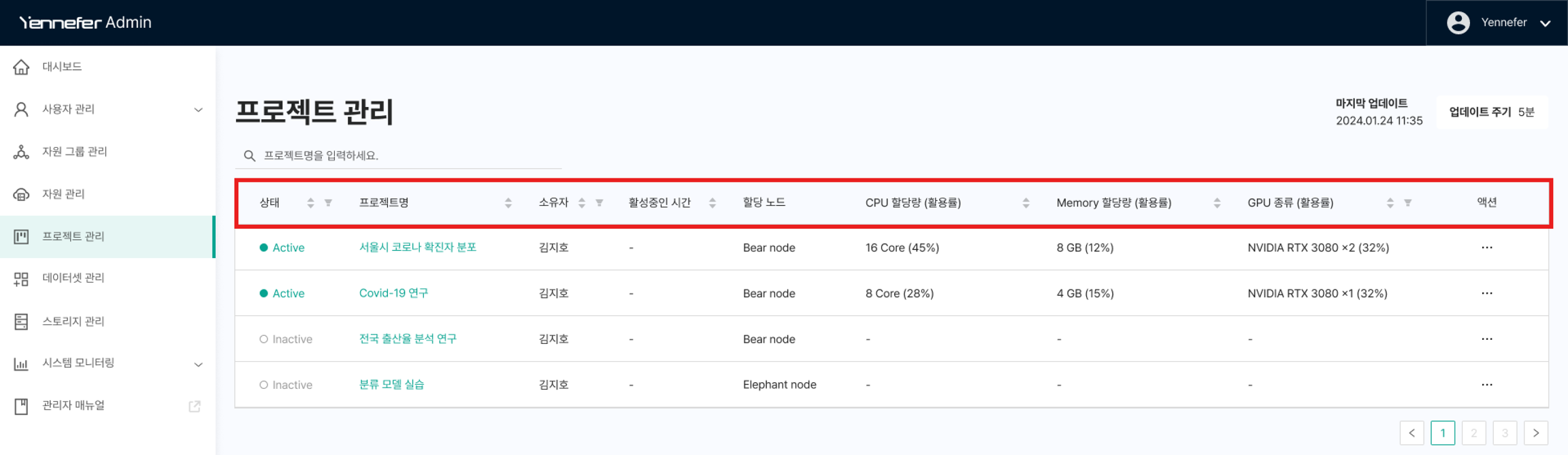The image size is (1568, 455).
Task: Sort by CPU allocation column arrows
Action: 1026,203
